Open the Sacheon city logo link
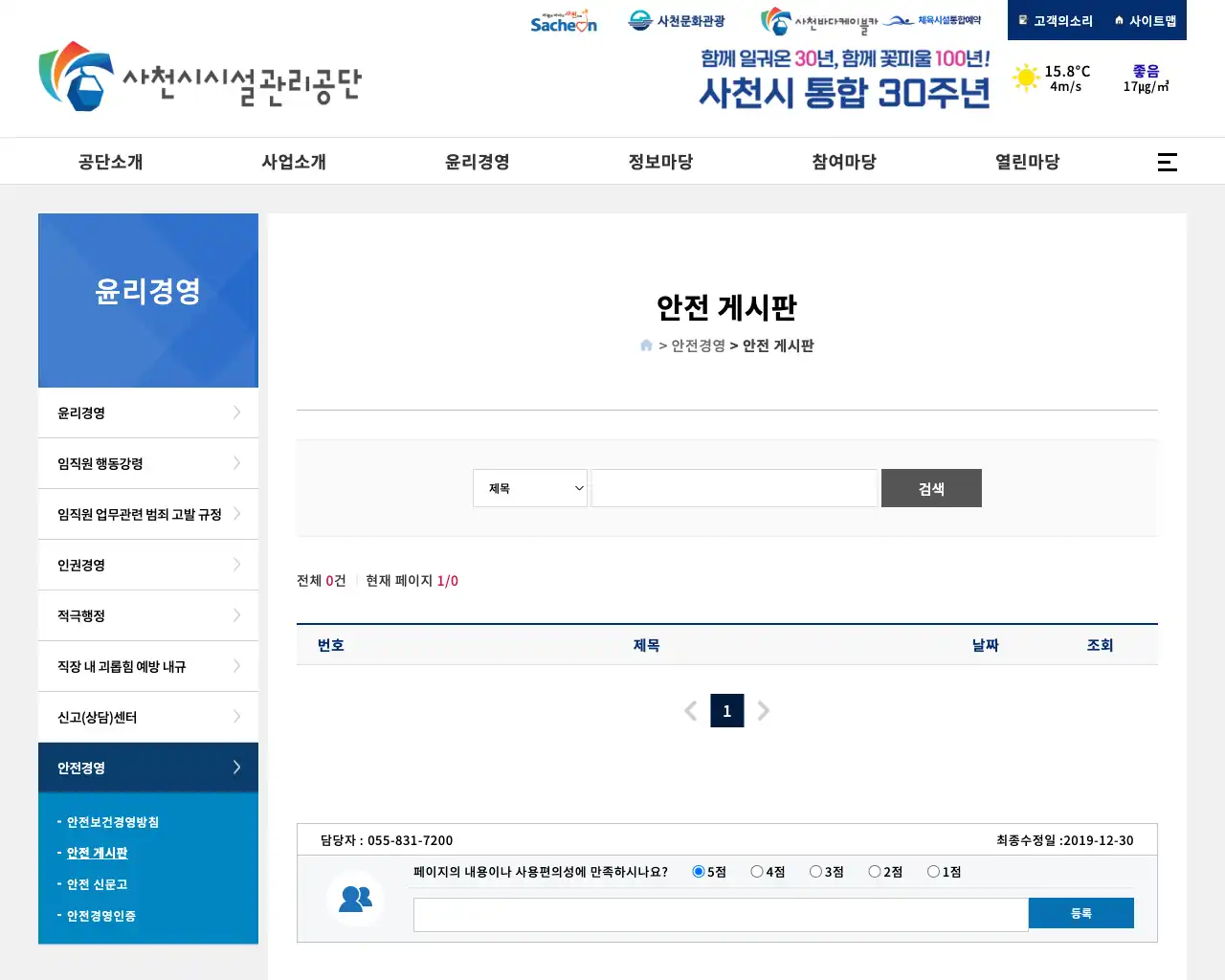The image size is (1225, 980). [564, 21]
